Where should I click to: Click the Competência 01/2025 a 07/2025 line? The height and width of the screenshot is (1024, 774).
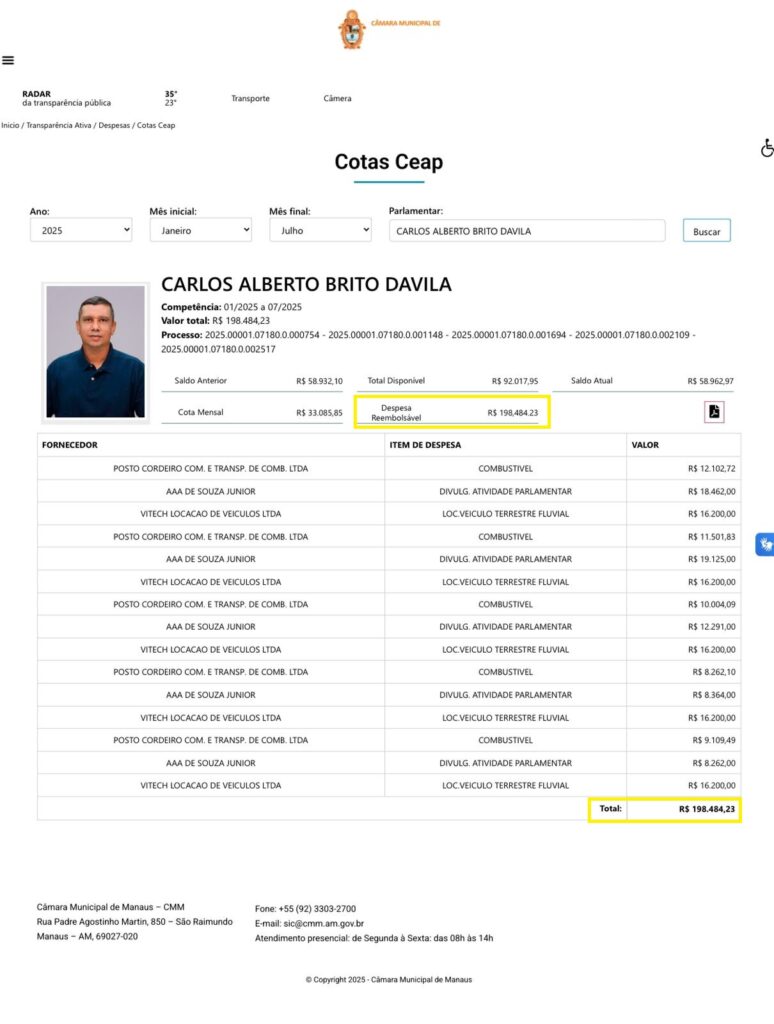point(231,307)
